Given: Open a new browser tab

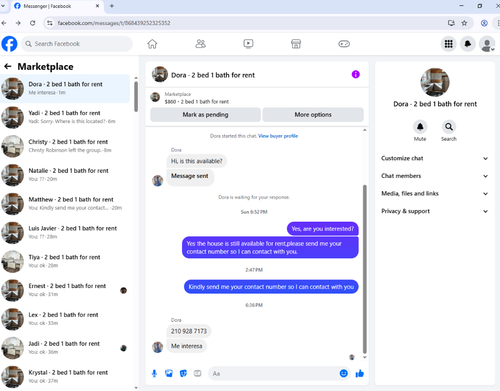Looking at the screenshot, I should coord(112,6).
